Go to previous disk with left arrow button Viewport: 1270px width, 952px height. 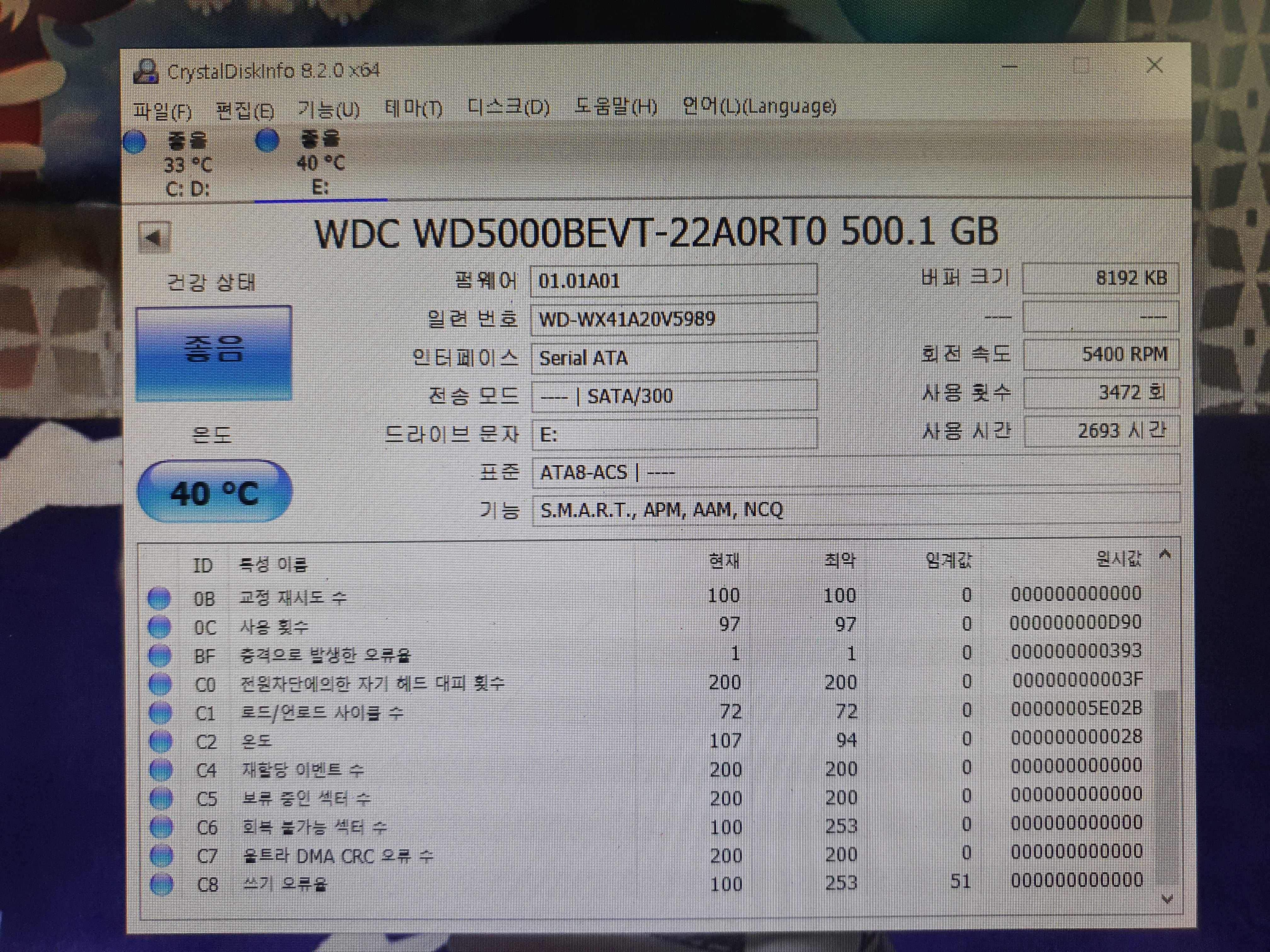click(x=154, y=237)
